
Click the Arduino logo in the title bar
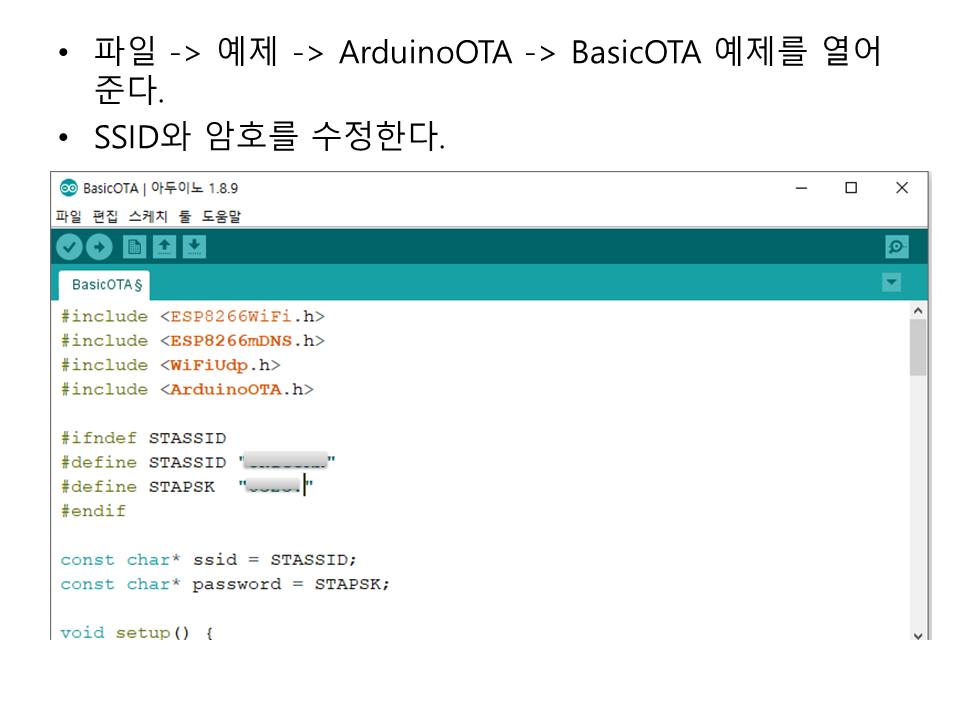[x=69, y=188]
